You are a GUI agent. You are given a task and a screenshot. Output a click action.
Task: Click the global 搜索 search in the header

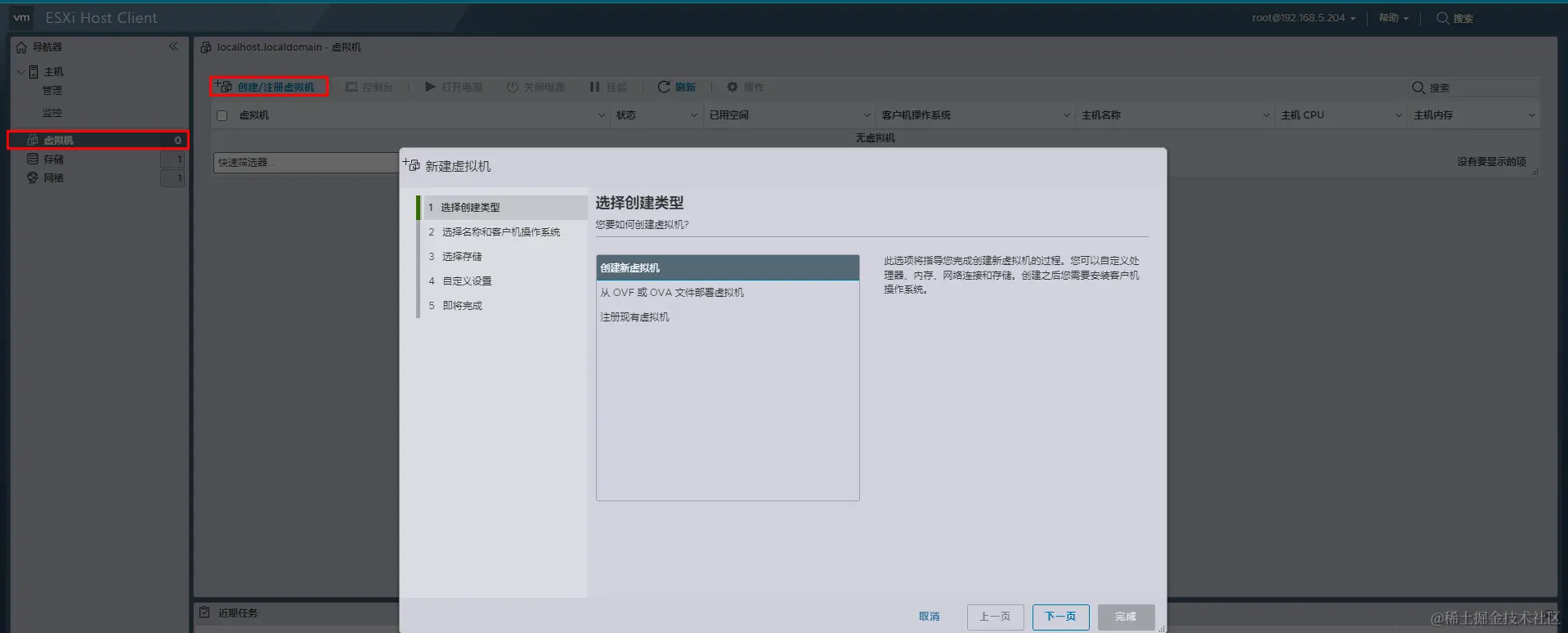point(1455,18)
